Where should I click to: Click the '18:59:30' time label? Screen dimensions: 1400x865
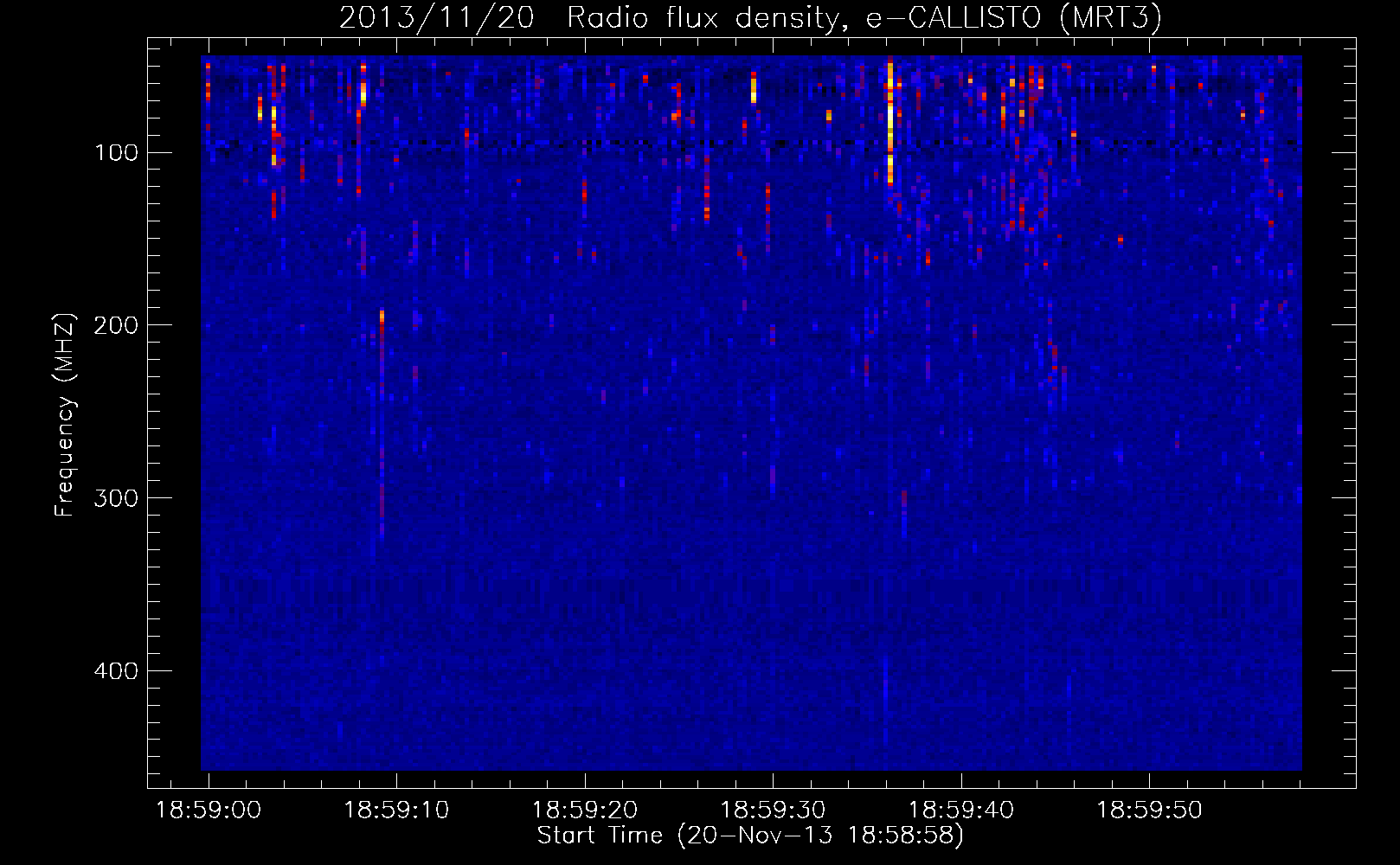[x=774, y=811]
